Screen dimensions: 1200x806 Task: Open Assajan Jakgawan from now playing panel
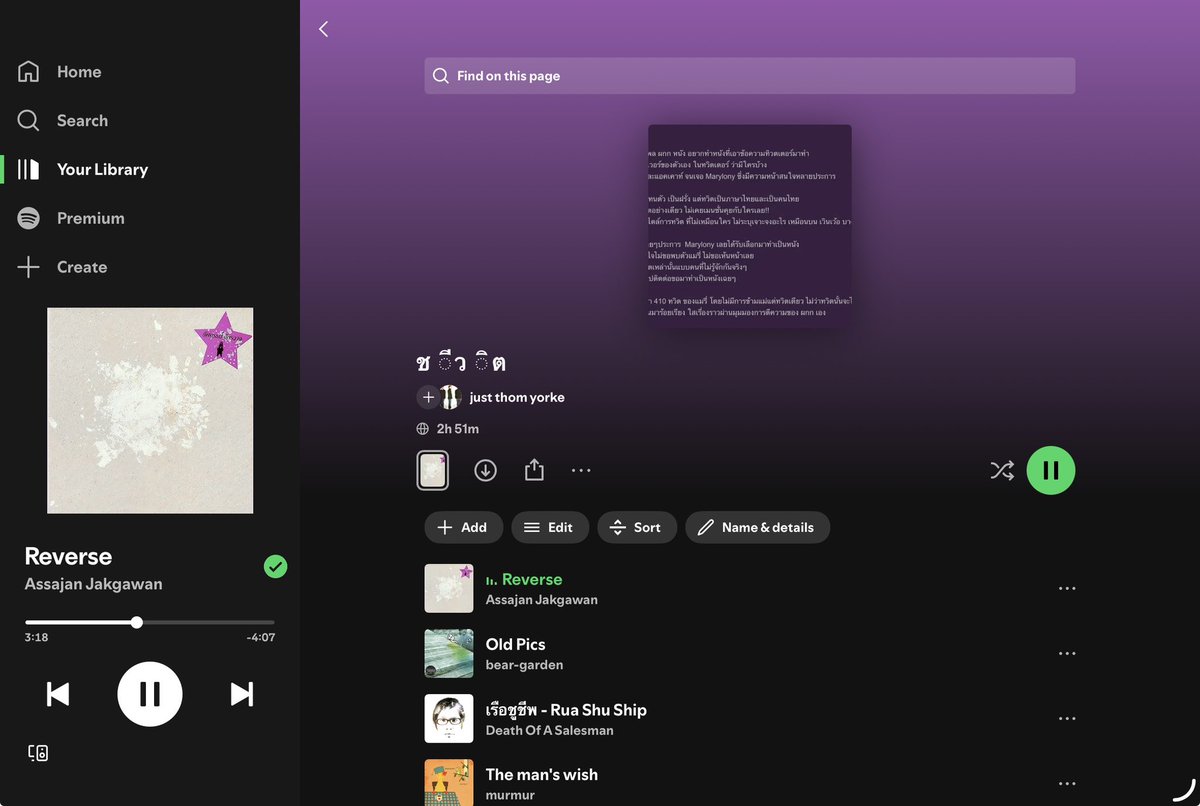click(93, 584)
